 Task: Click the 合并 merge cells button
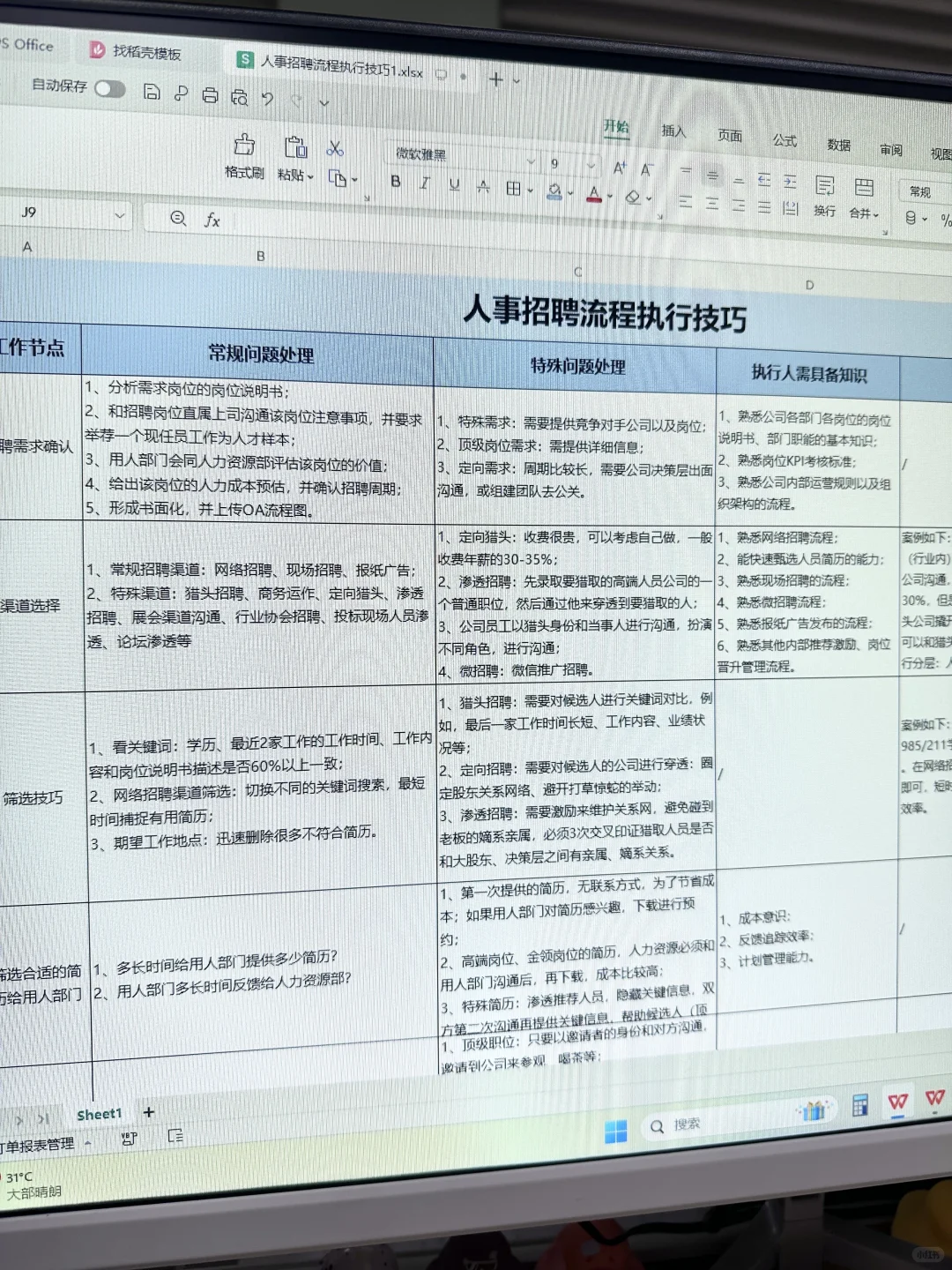click(863, 198)
